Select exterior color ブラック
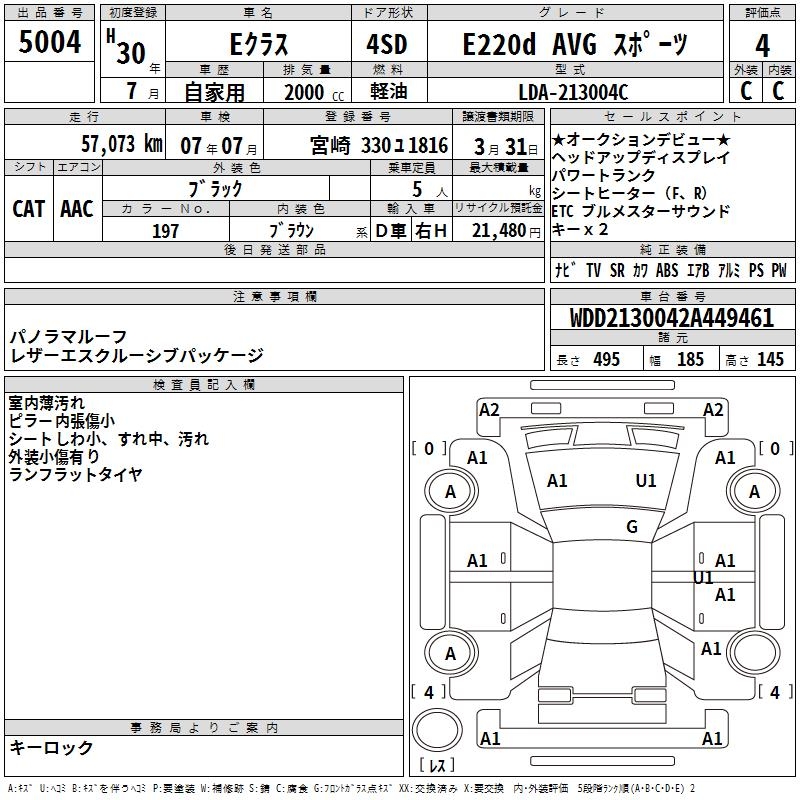Viewport: 800px width, 800px height. pos(215,189)
